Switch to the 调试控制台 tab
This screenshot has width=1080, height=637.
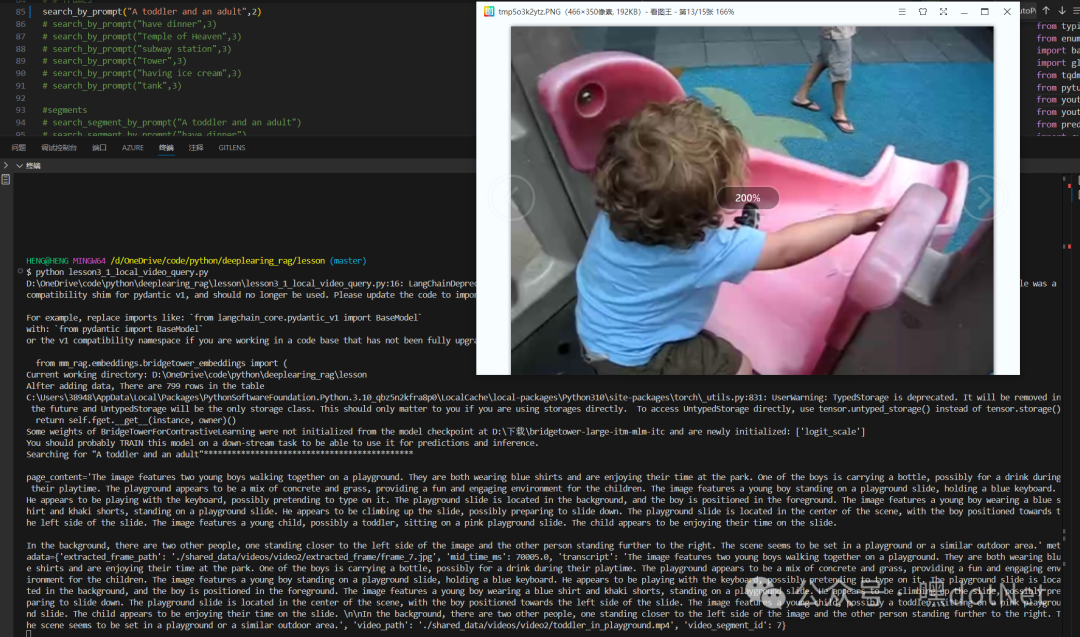pos(59,147)
